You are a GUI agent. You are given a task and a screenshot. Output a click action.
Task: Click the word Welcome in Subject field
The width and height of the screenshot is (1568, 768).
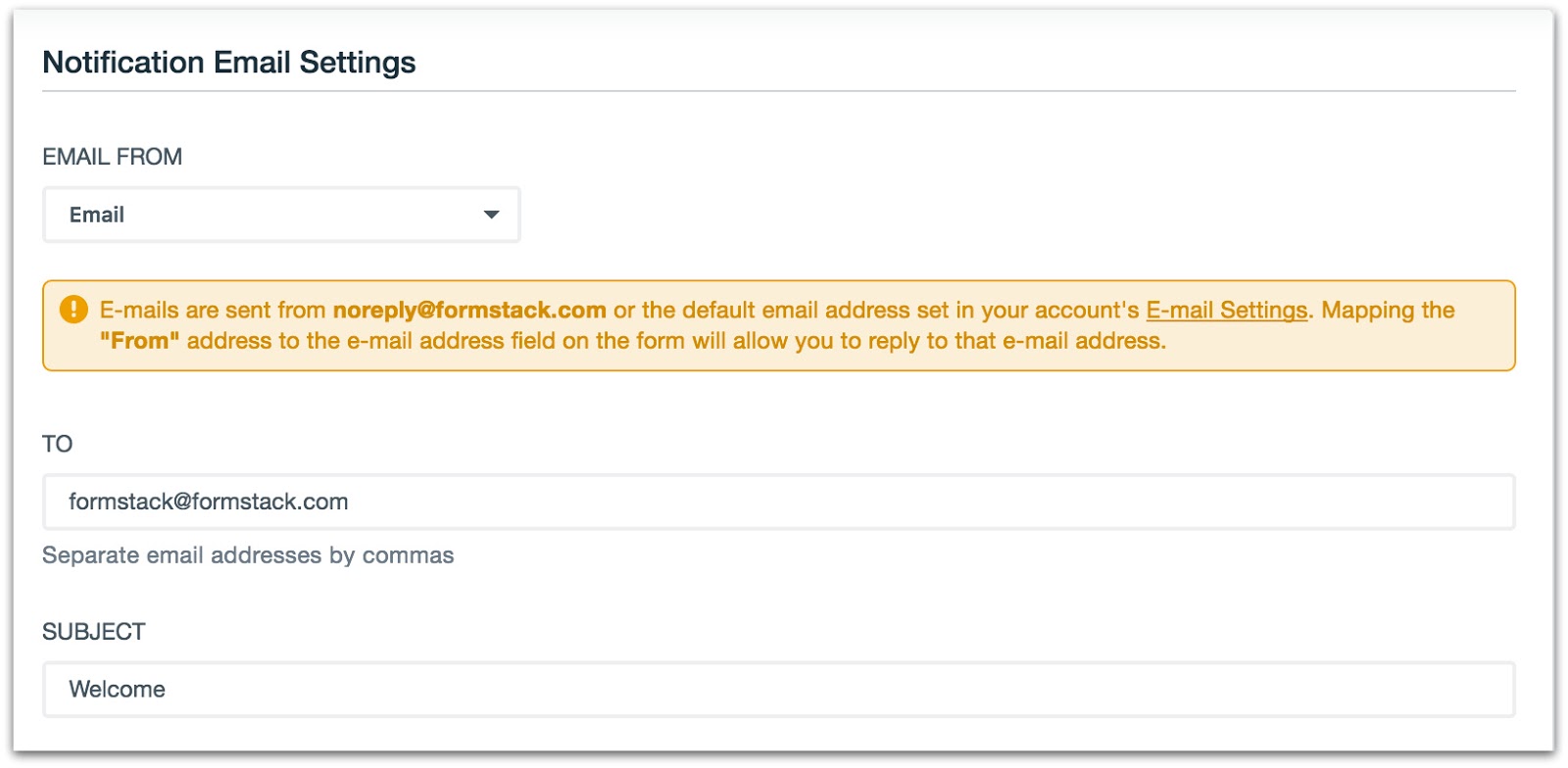click(x=118, y=690)
